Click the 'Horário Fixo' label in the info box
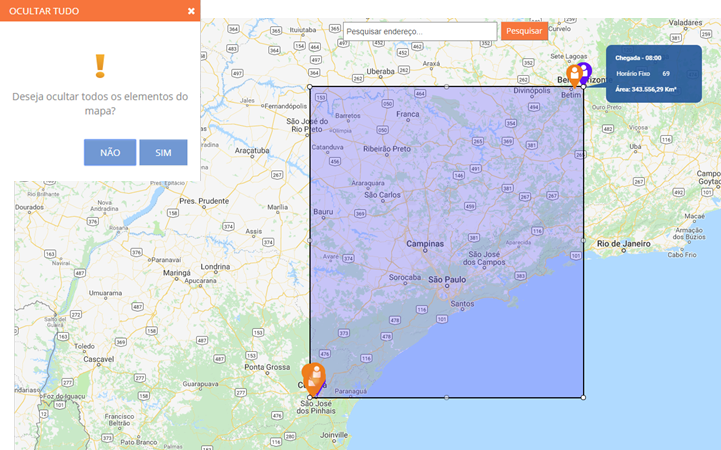This screenshot has height=450, width=721. pyautogui.click(x=633, y=74)
